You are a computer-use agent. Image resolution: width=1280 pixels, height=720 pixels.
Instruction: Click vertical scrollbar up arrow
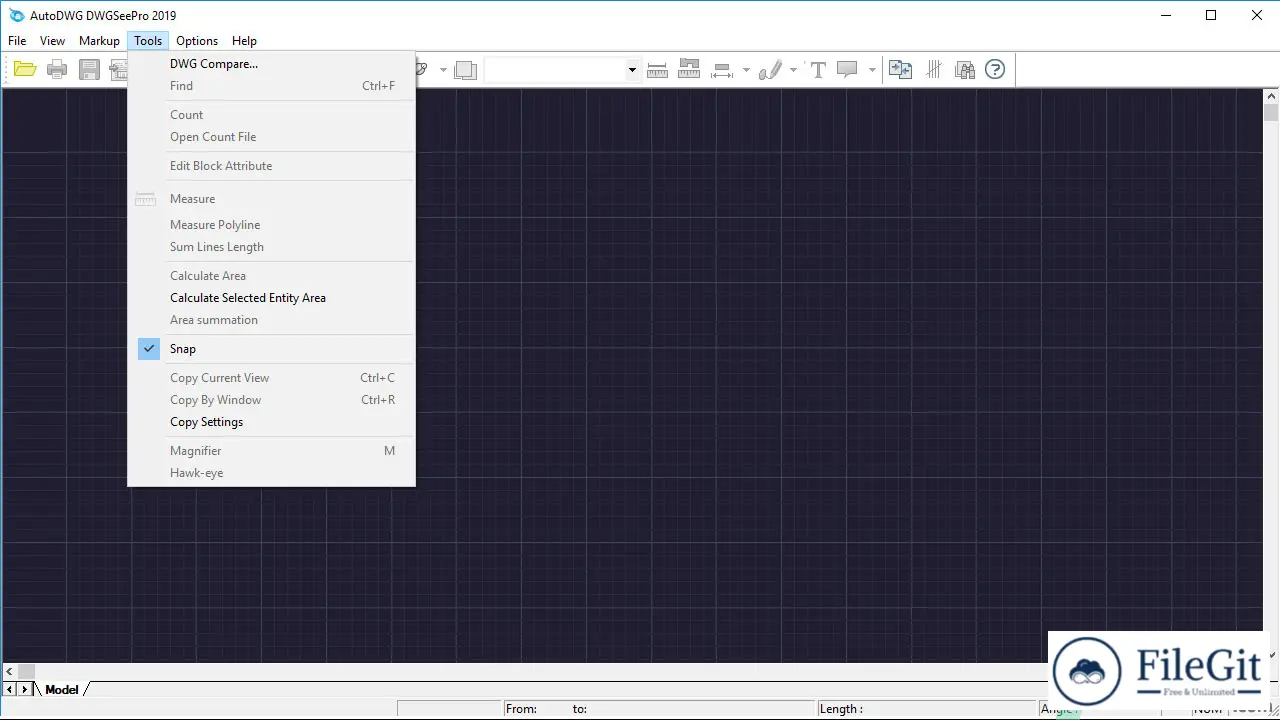pos(1271,96)
